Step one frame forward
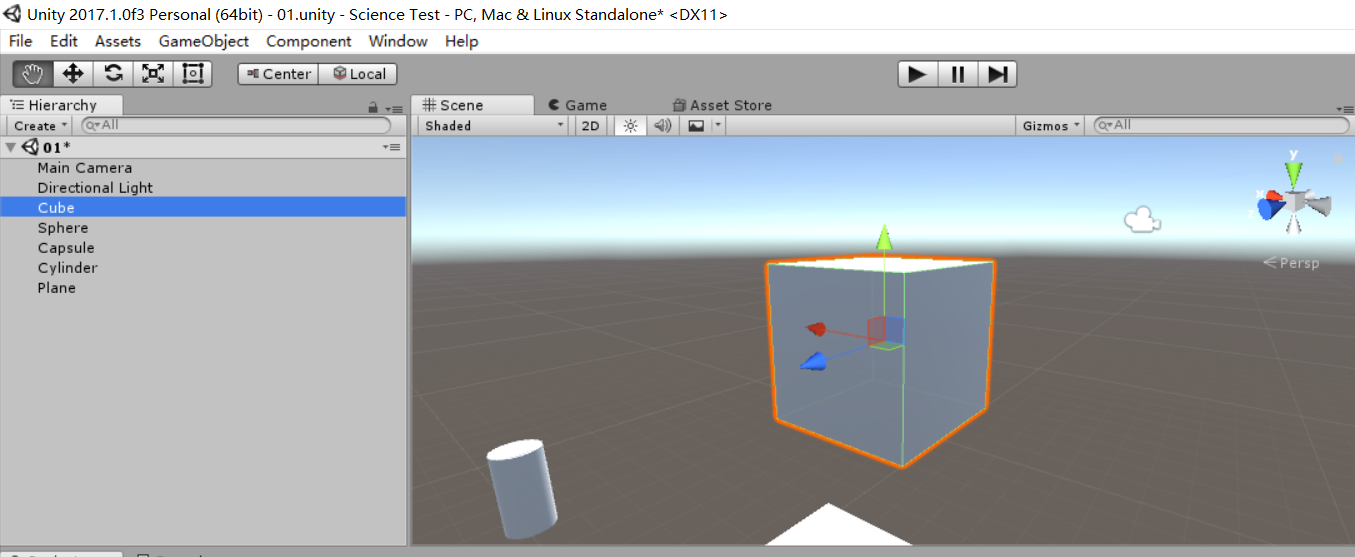Viewport: 1355px width, 557px height. tap(997, 74)
